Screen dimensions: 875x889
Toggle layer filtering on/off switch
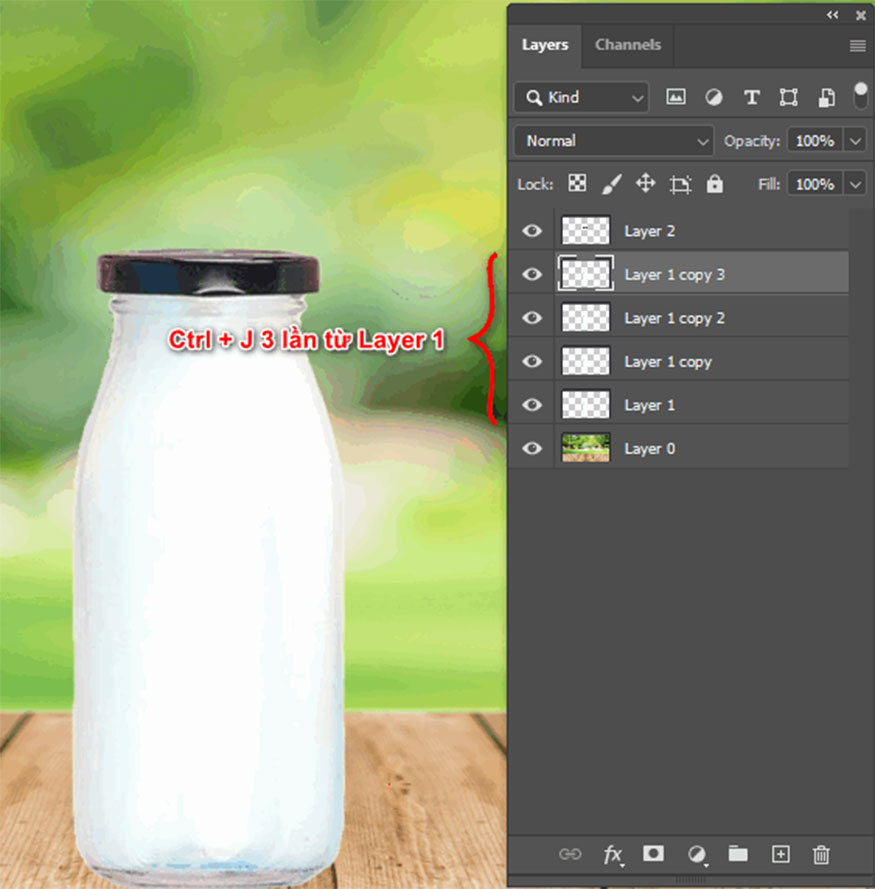pos(860,96)
